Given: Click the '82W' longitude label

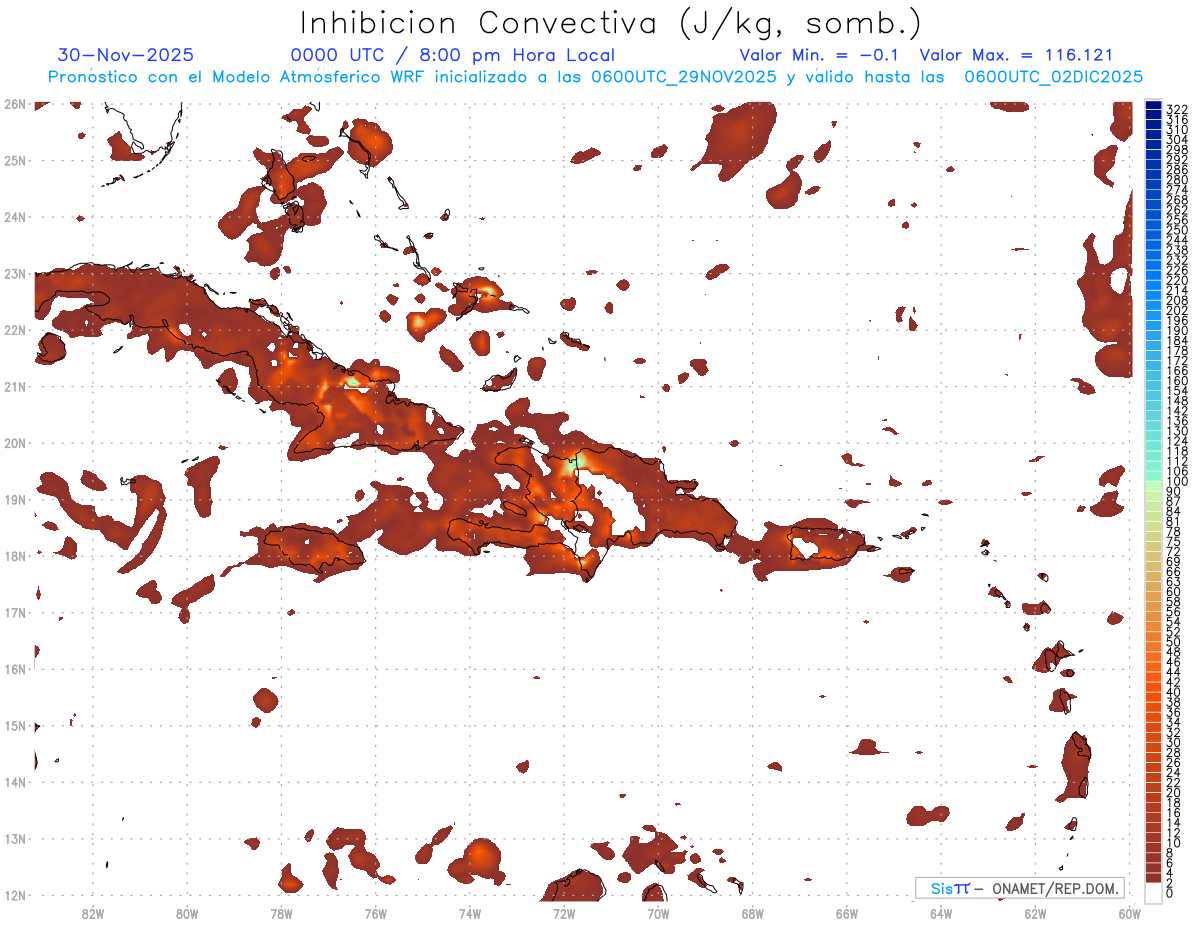Looking at the screenshot, I should [92, 913].
